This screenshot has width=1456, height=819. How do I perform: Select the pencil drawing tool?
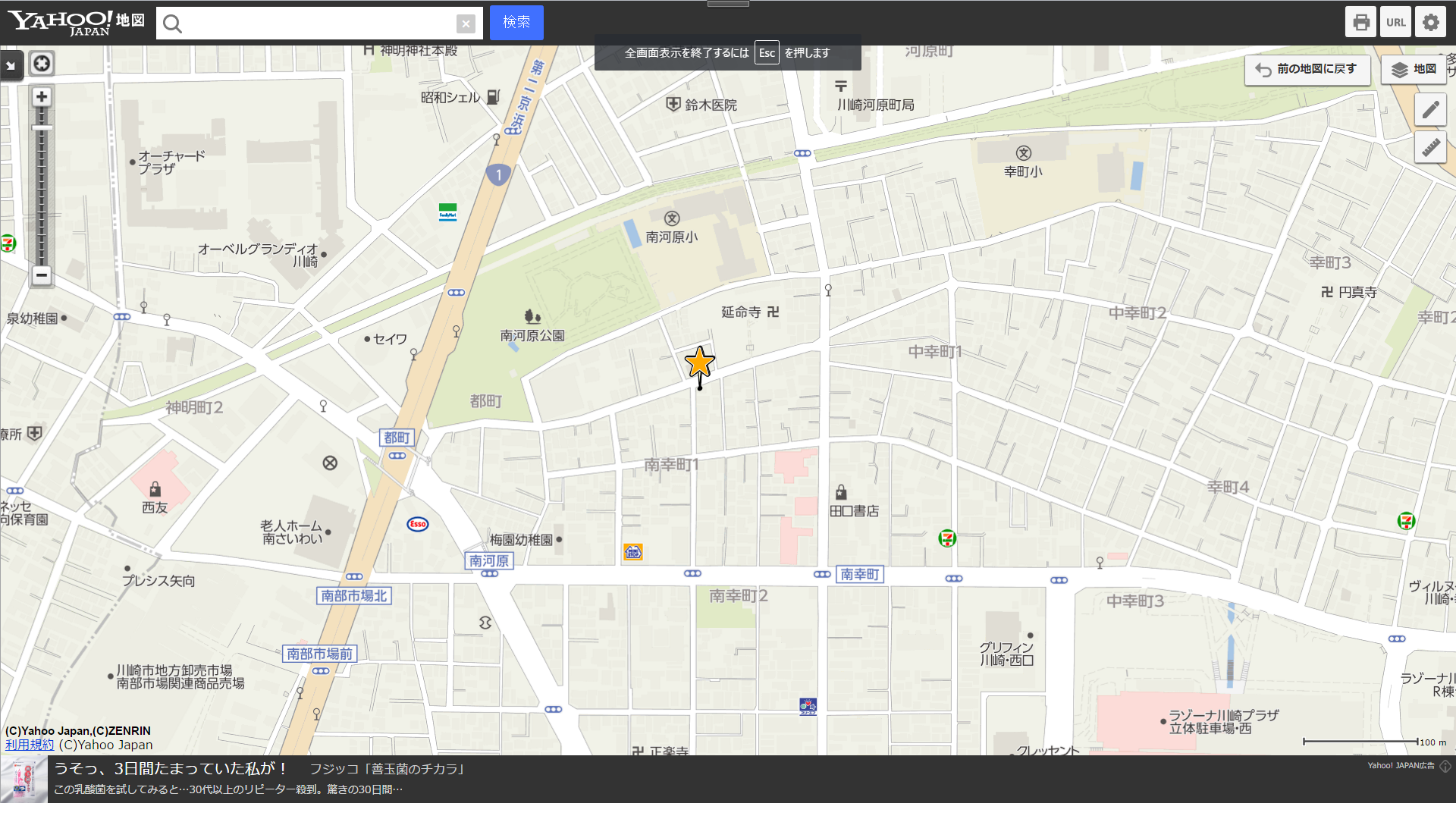(1430, 110)
